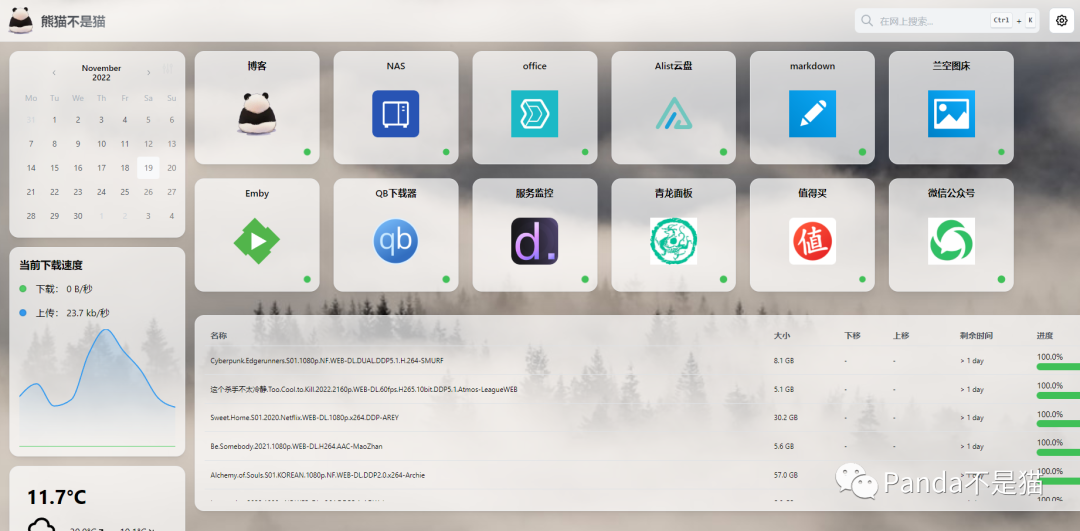Image resolution: width=1080 pixels, height=531 pixels.
Task: Click the 下载 speed legend entry
Action: [x=56, y=289]
